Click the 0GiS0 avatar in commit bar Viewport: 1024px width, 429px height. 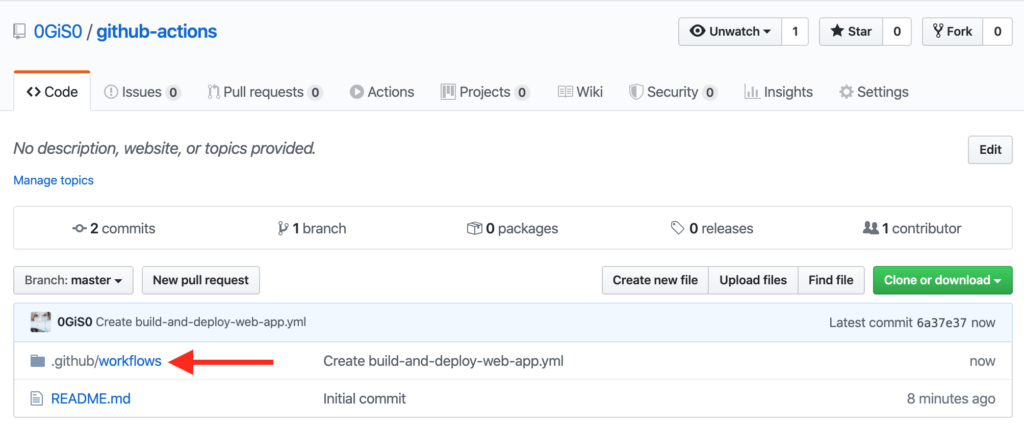tap(40, 322)
